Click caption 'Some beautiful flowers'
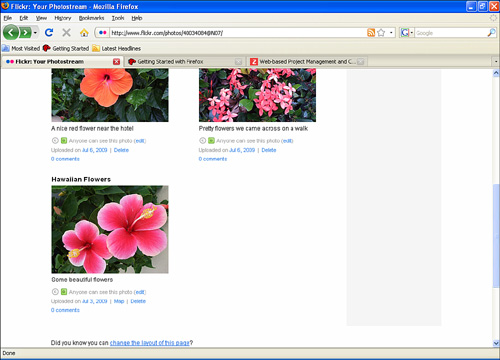 (82, 279)
